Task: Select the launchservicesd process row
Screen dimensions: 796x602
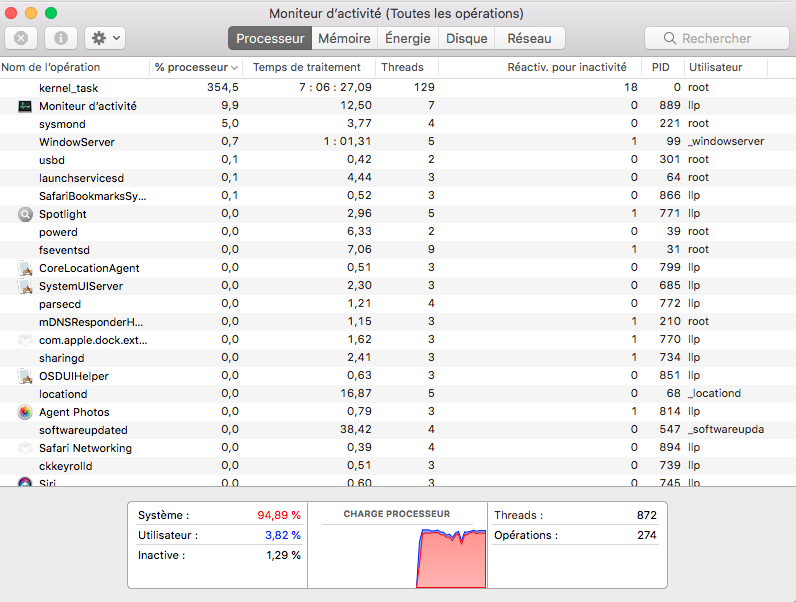Action: coord(398,178)
